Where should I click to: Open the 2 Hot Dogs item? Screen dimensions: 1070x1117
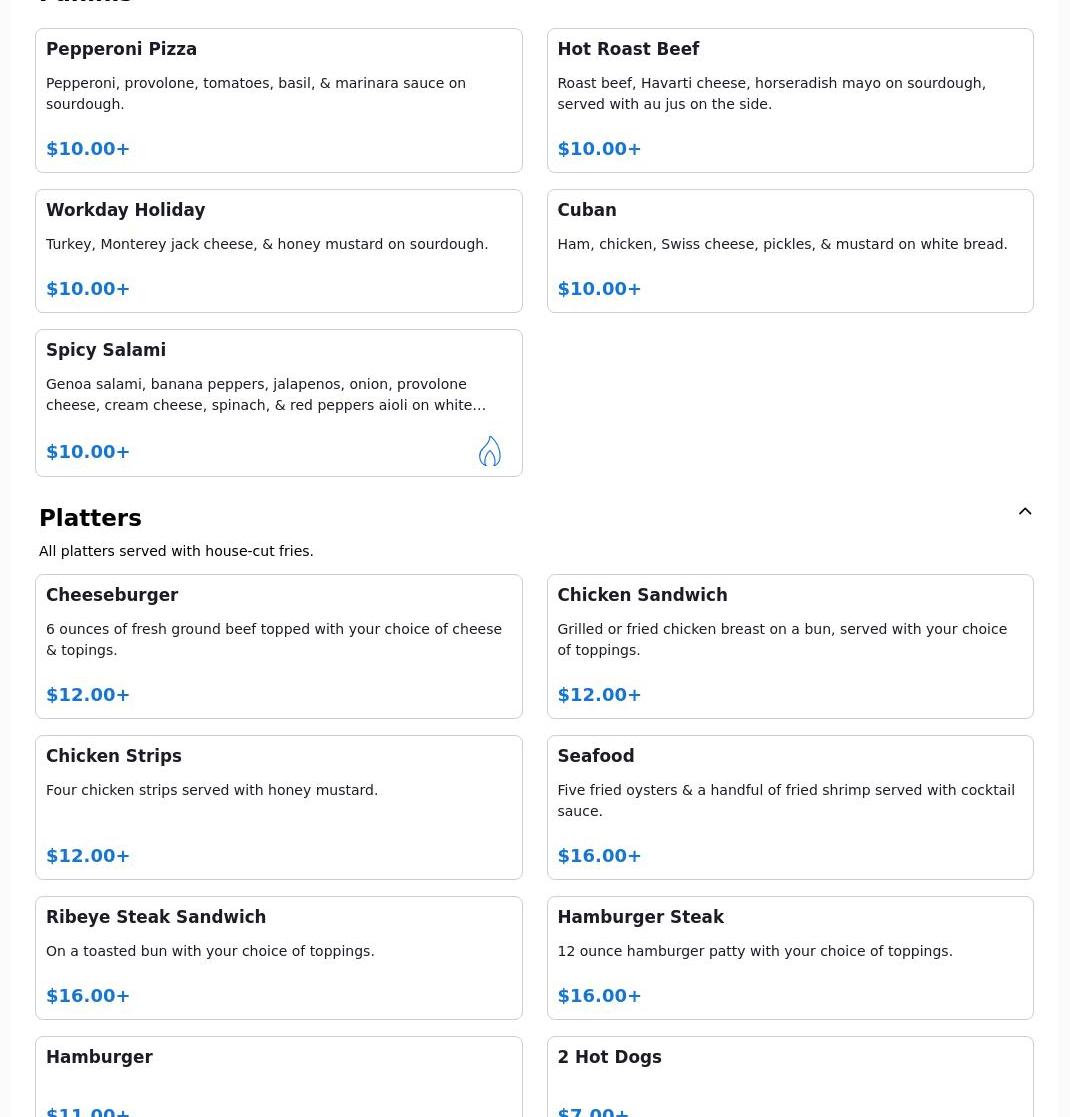(789, 1076)
